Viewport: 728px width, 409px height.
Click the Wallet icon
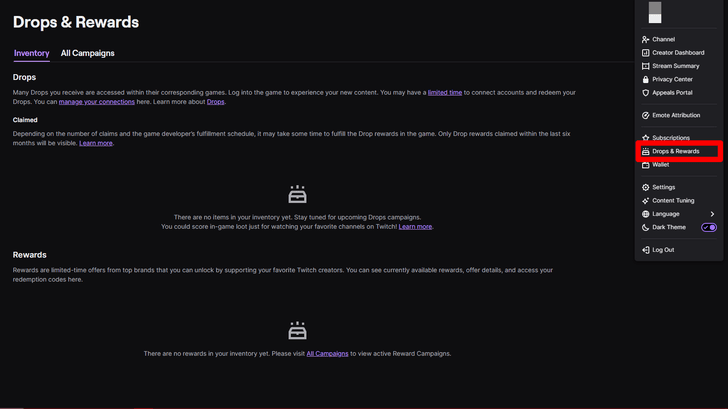click(646, 165)
